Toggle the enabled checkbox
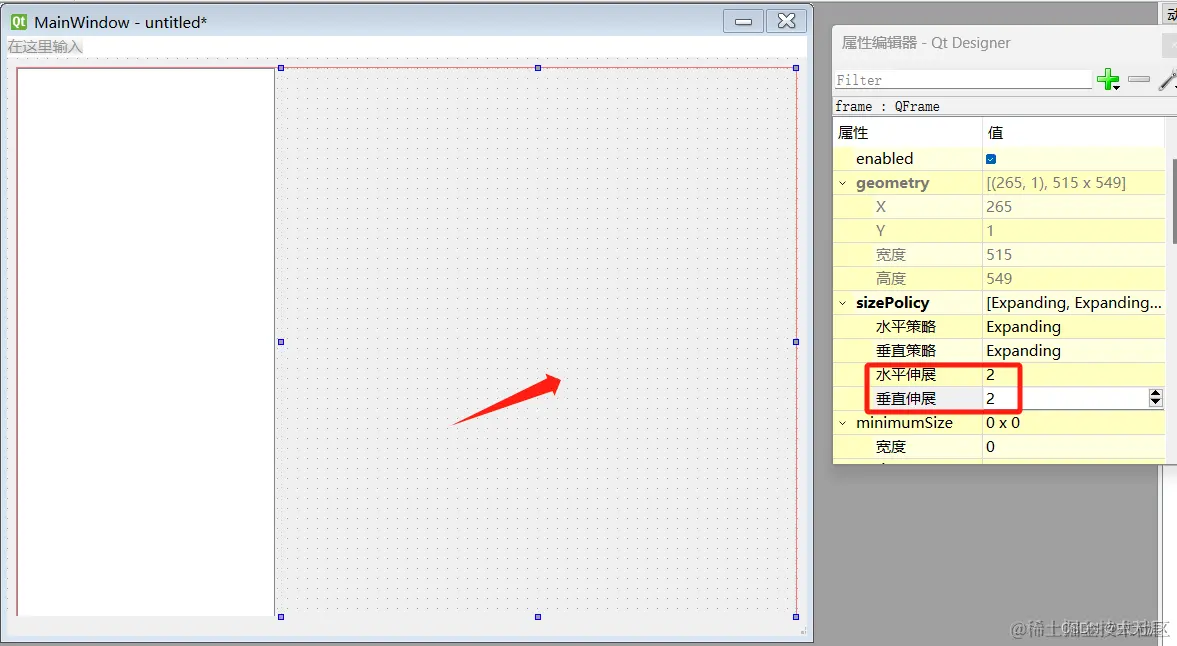The image size is (1177, 646). tap(991, 159)
